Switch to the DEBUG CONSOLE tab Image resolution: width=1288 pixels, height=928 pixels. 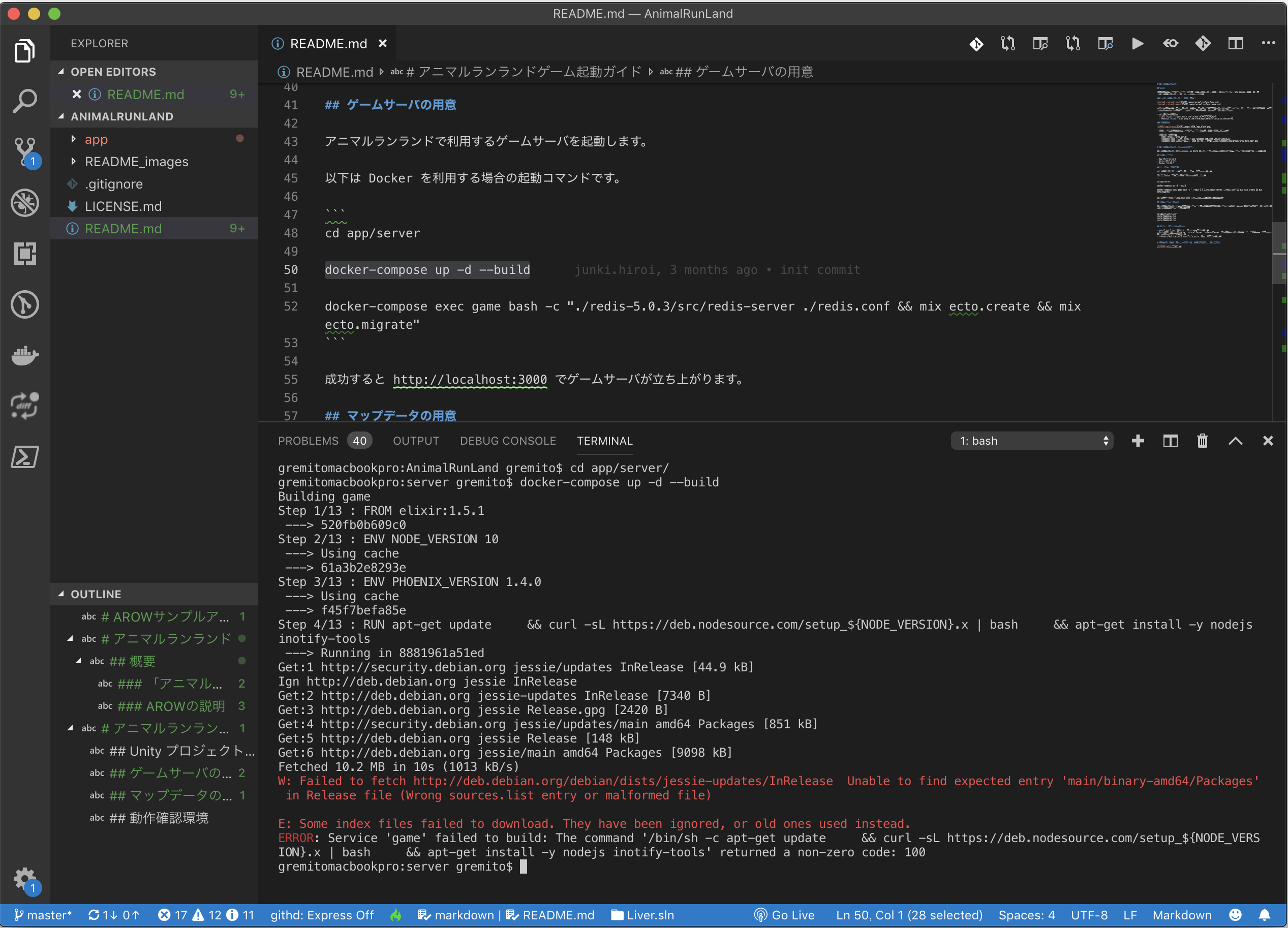pyautogui.click(x=508, y=441)
